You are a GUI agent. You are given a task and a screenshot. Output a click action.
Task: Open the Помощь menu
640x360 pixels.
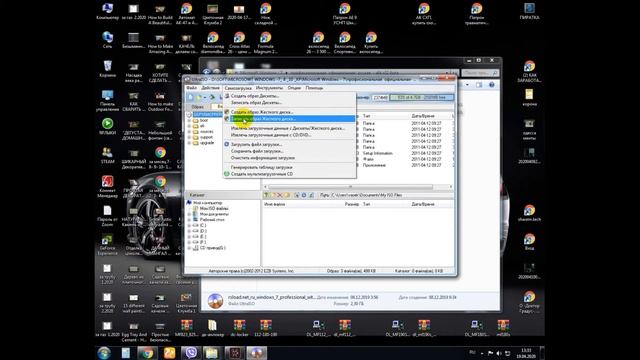pos(314,88)
